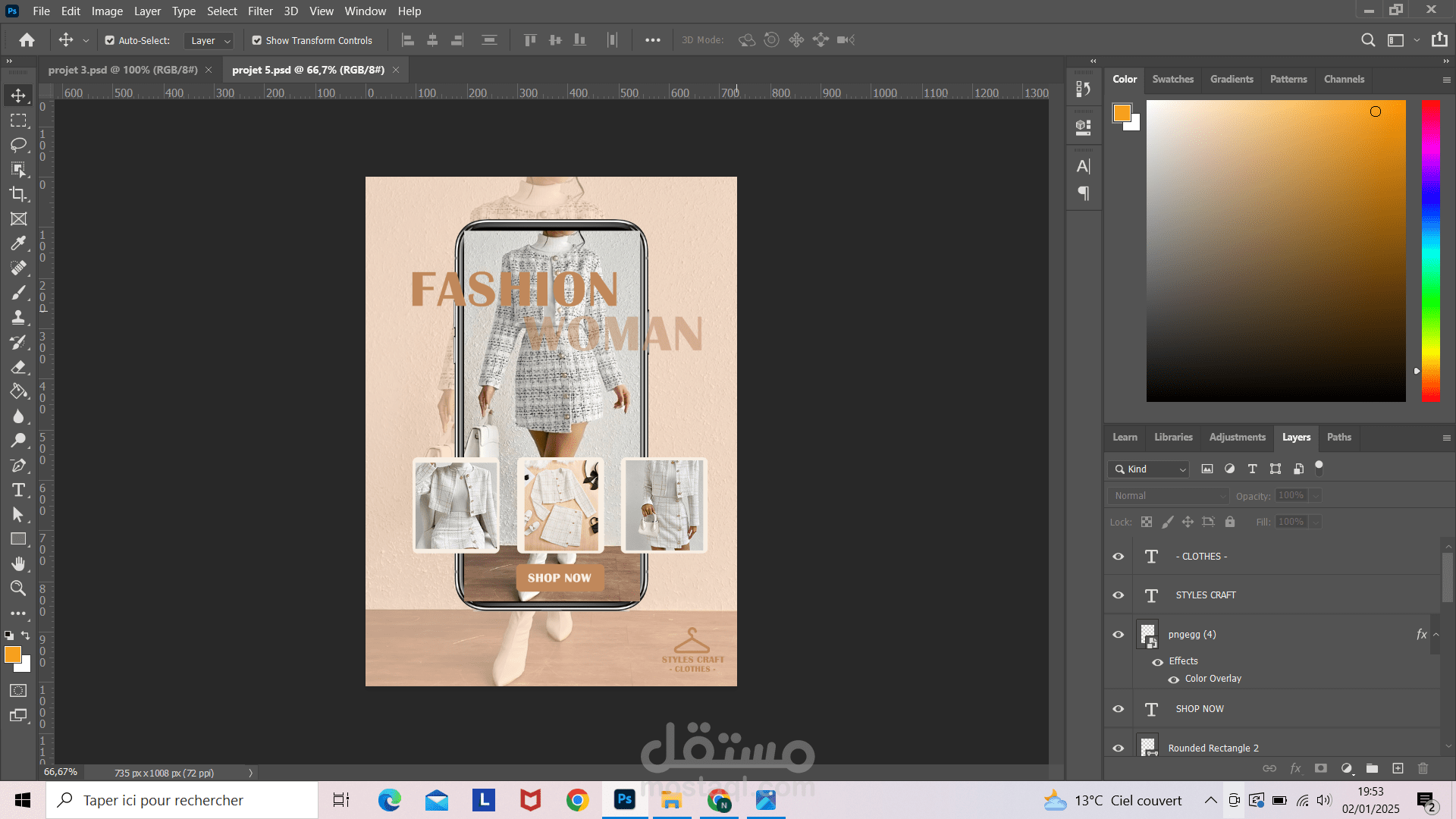
Task: Switch to projet 3.psd document tab
Action: point(123,70)
